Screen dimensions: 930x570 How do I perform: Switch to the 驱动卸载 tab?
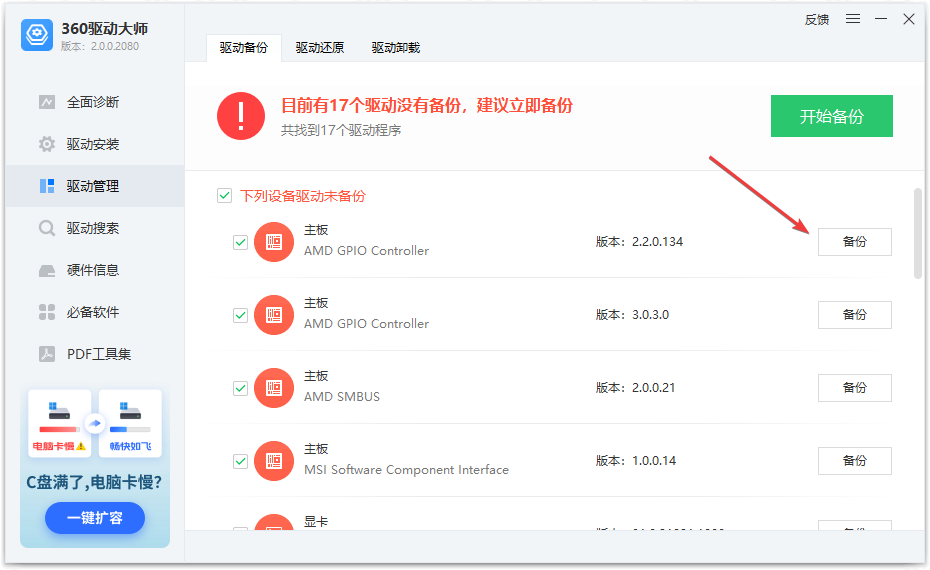pos(396,48)
